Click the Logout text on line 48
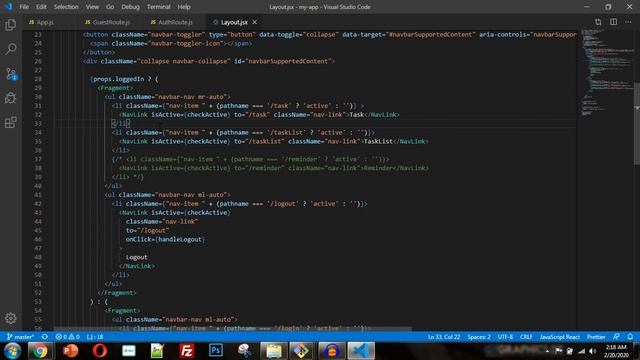 click(136, 257)
